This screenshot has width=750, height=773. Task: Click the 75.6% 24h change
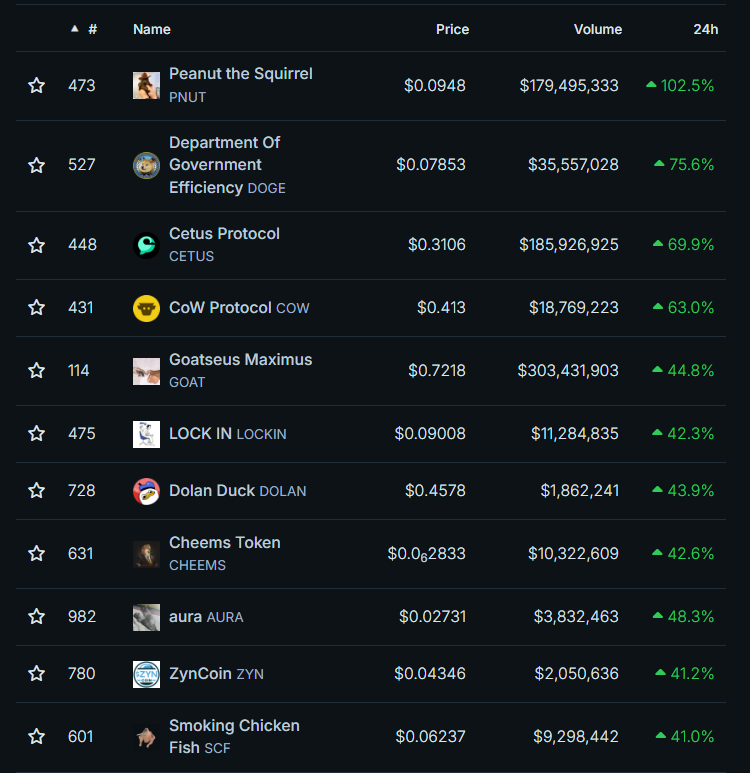click(684, 165)
